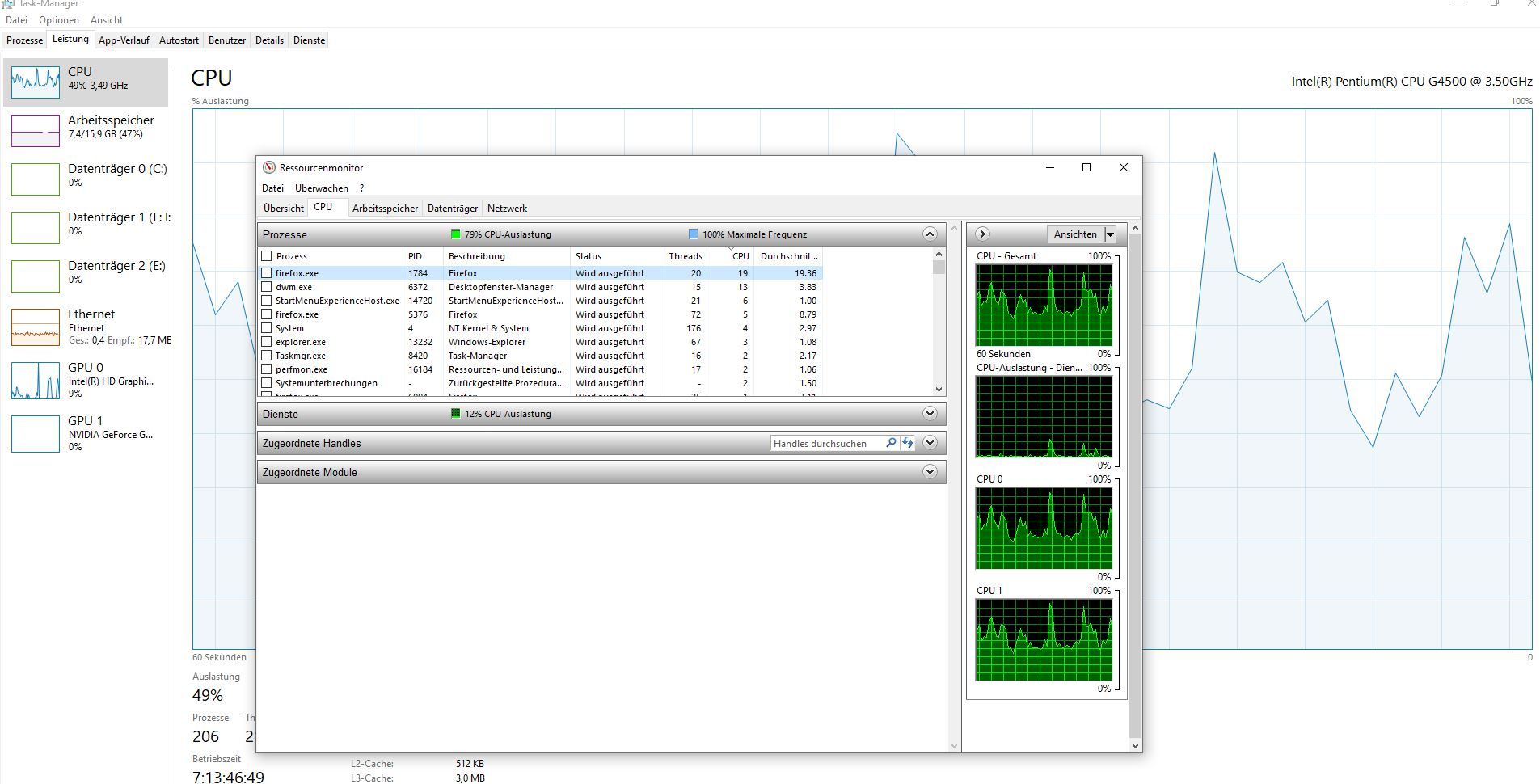This screenshot has height=784, width=1540.
Task: Open the Ansichten dropdown arrow
Action: point(1110,234)
